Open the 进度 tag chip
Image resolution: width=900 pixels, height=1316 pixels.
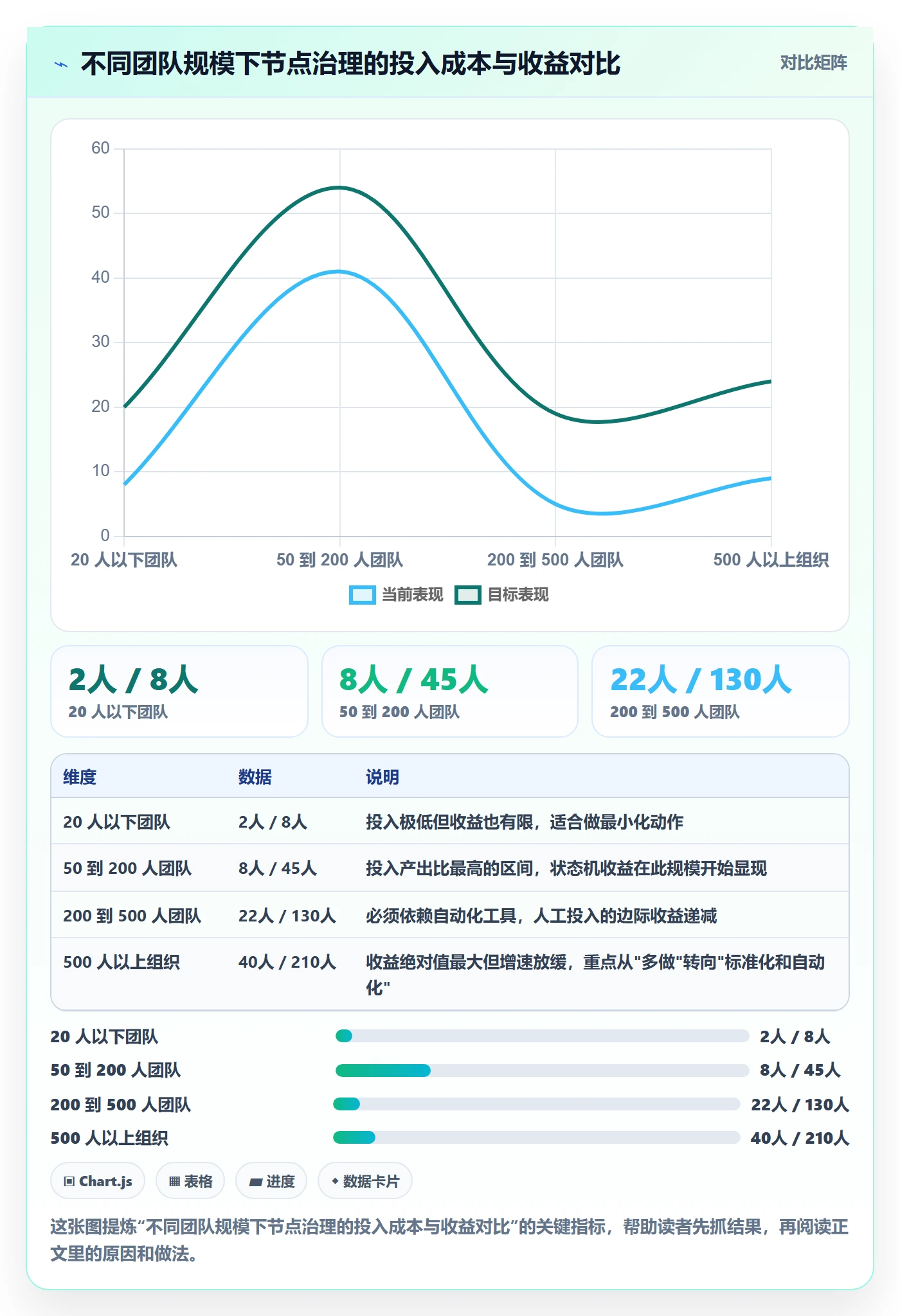tap(271, 1181)
